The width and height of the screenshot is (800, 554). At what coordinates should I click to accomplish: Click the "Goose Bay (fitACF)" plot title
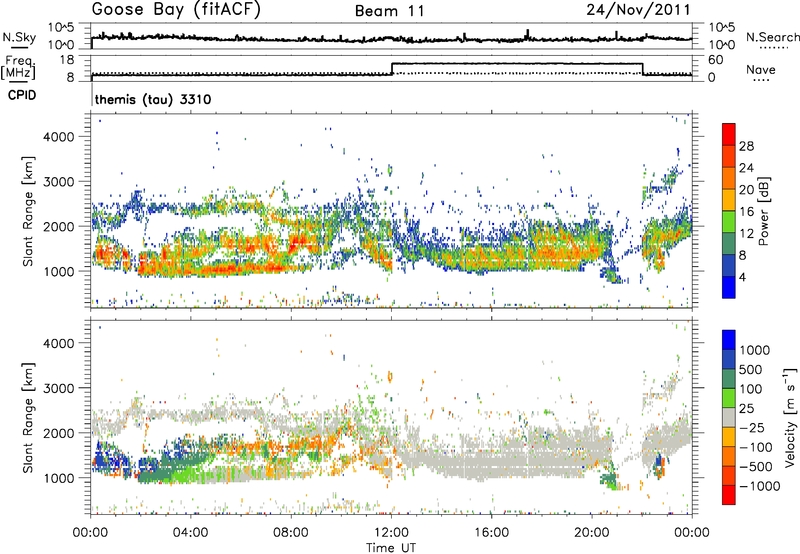(176, 10)
